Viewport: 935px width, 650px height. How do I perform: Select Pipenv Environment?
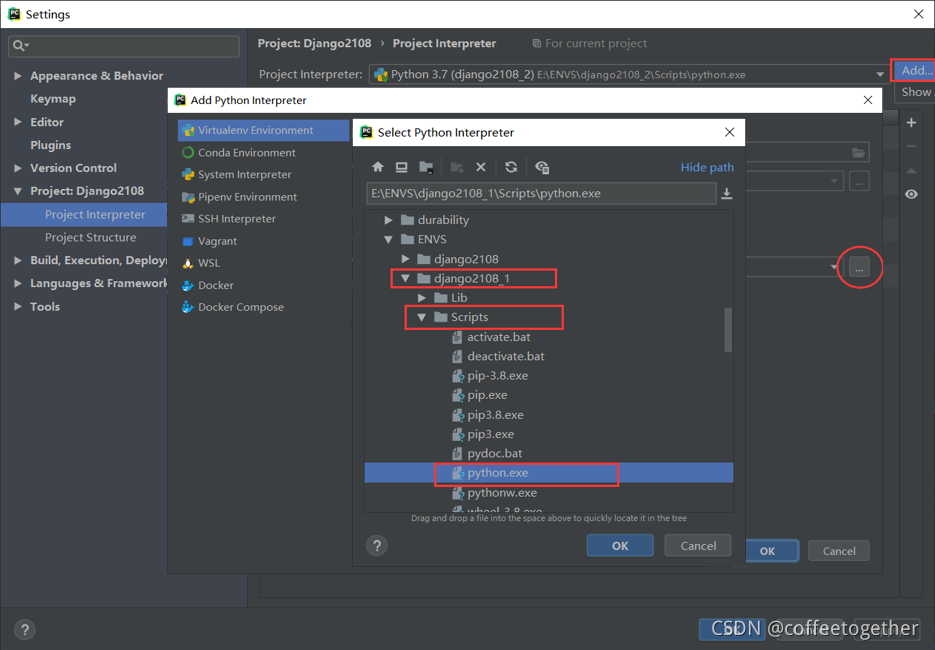click(264, 197)
